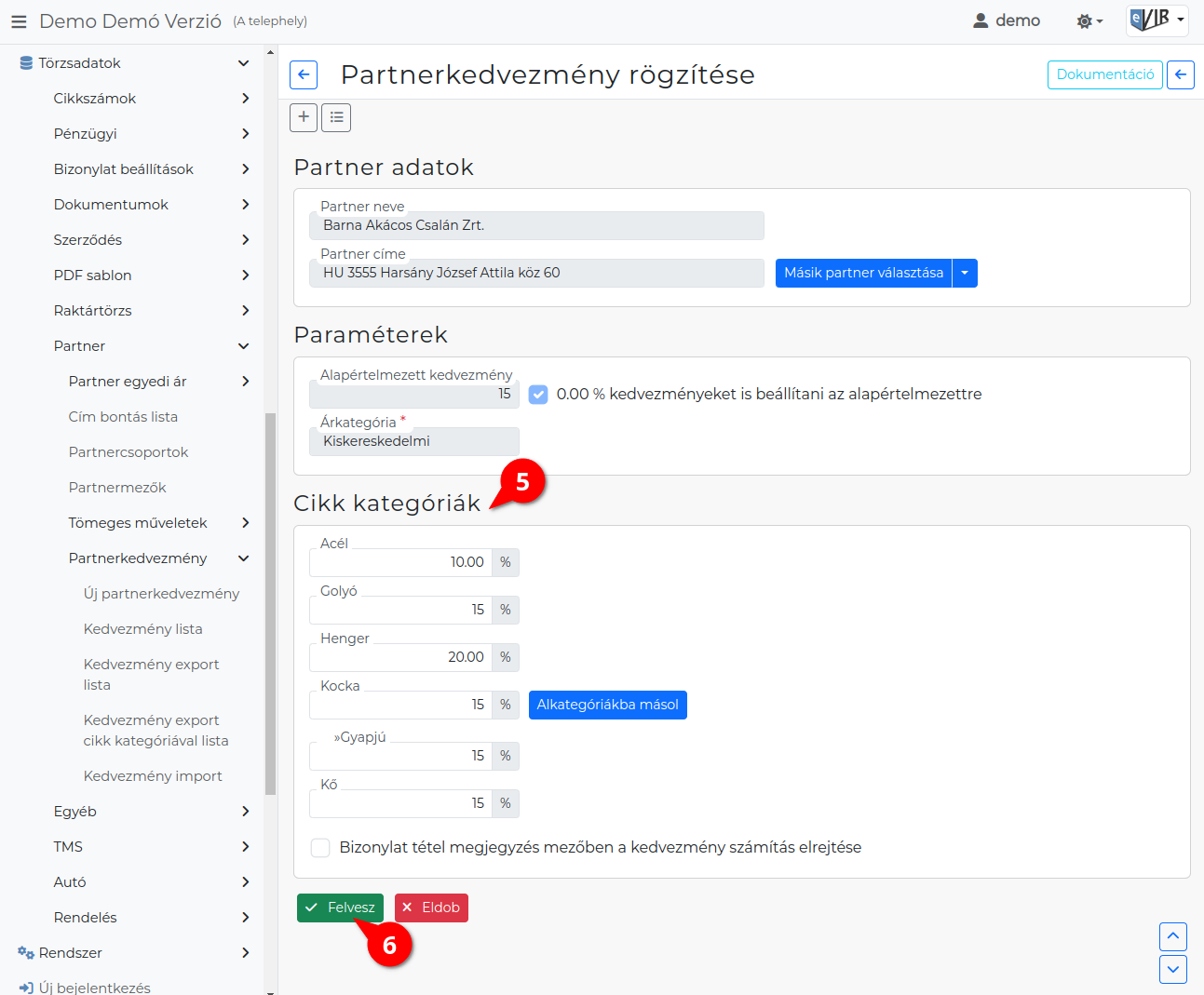Expand the Rendszer section
The height and width of the screenshot is (995, 1204).
tap(245, 953)
